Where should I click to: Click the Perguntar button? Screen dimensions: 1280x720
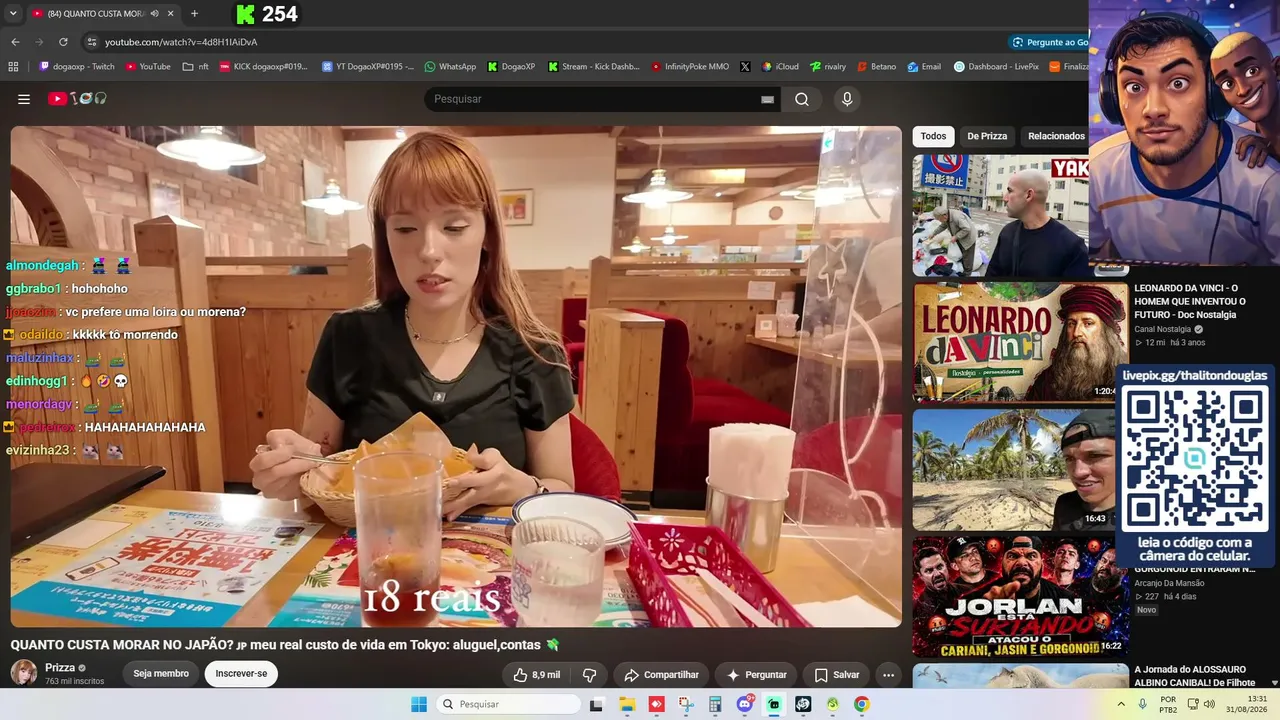[757, 675]
